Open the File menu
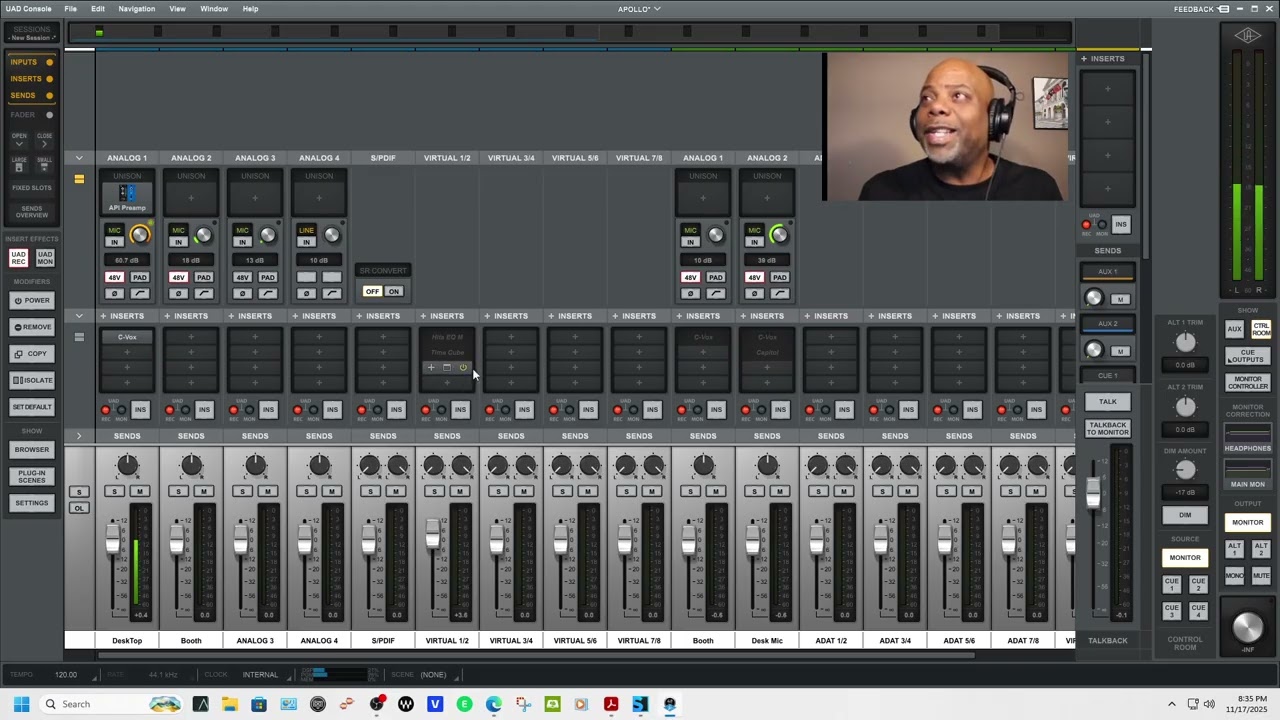Viewport: 1280px width, 720px height. click(x=71, y=9)
